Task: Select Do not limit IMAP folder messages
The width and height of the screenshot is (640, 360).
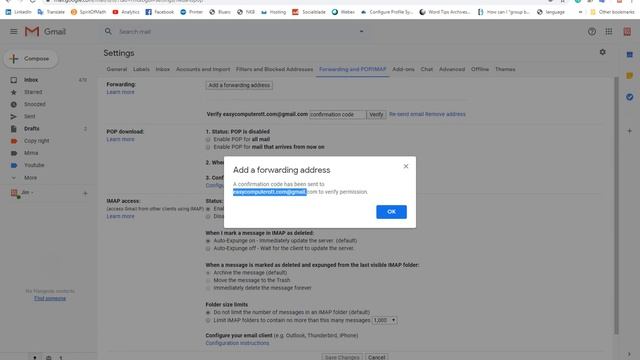Action: tap(208, 312)
